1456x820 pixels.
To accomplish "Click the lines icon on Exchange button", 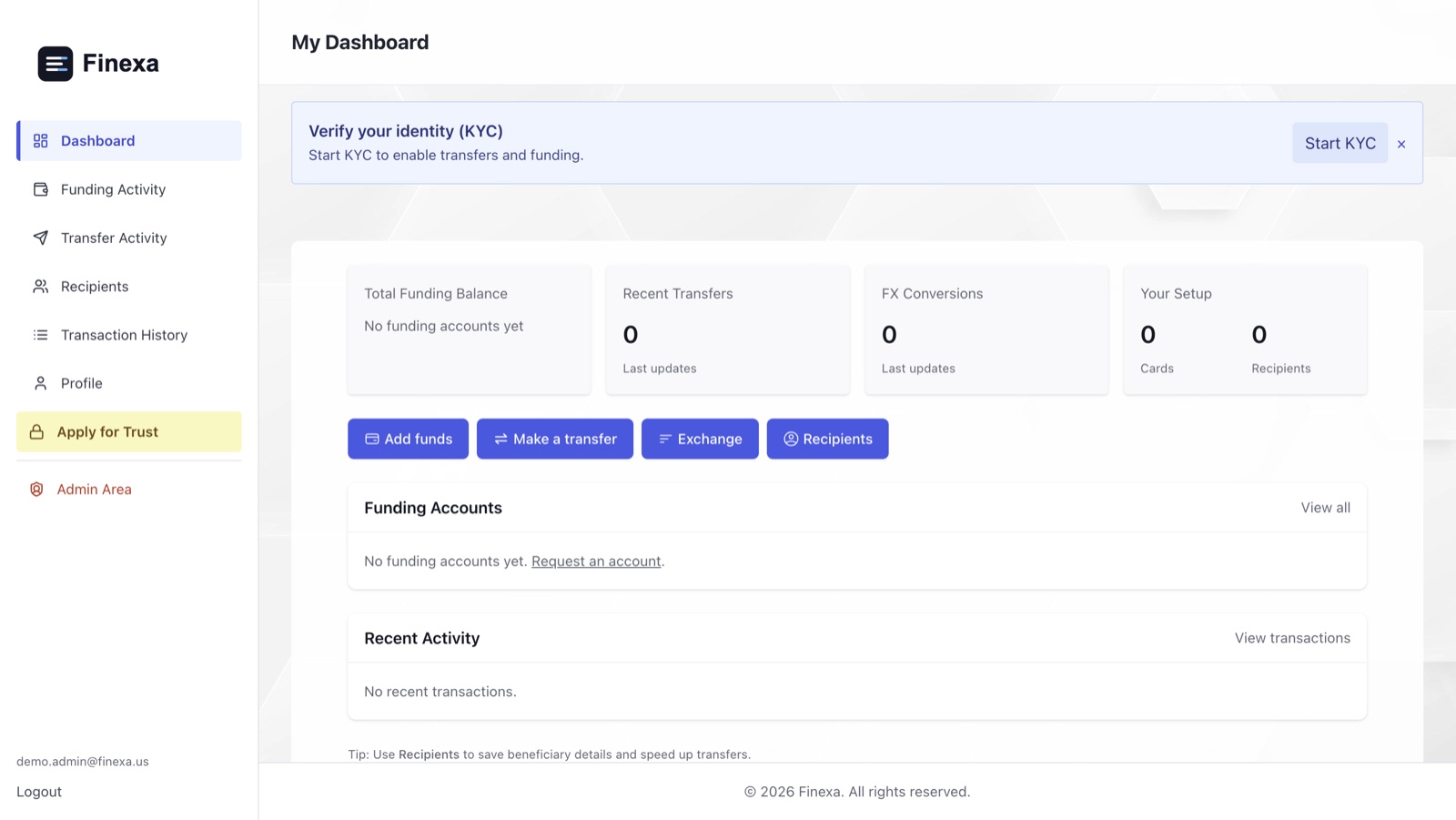I will 665,439.
